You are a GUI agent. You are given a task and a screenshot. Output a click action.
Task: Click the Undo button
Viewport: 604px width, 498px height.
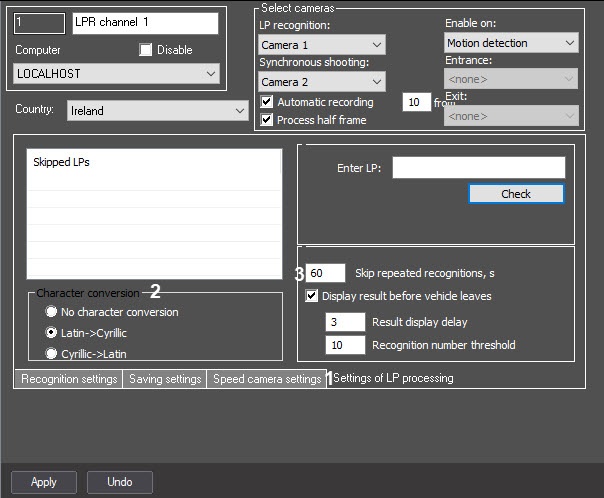tap(119, 482)
